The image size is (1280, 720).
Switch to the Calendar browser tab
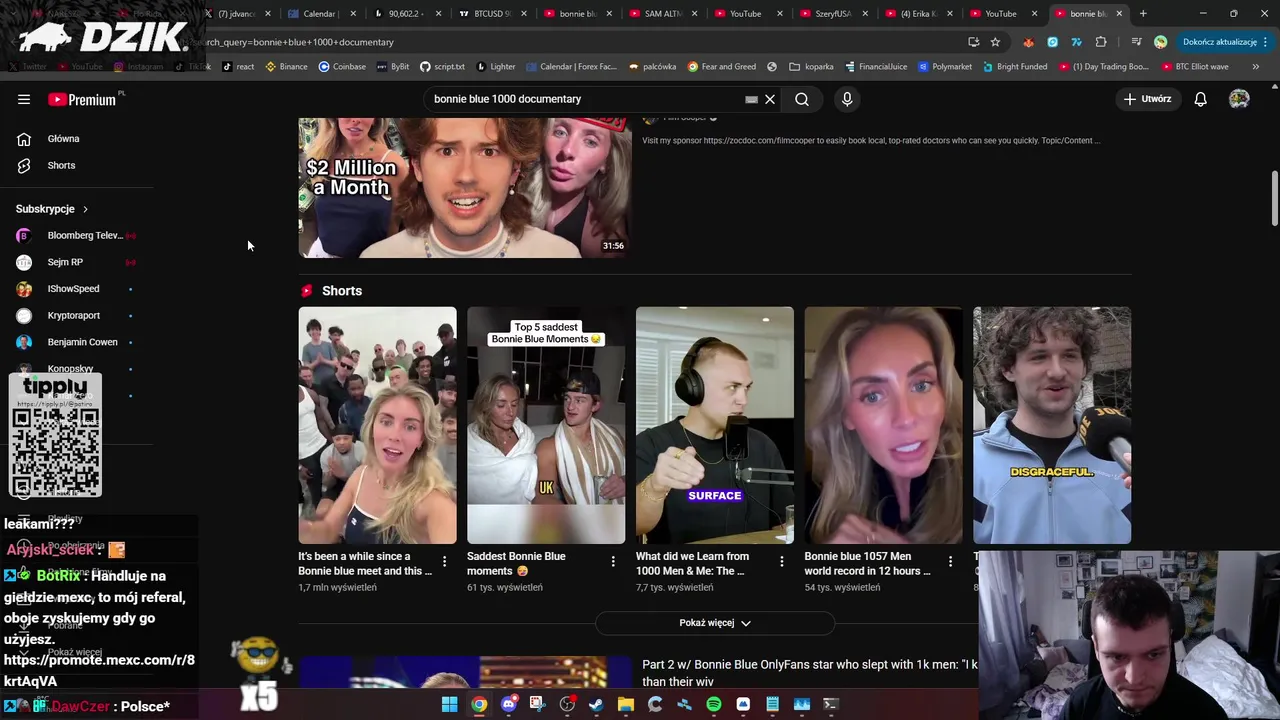coord(321,14)
